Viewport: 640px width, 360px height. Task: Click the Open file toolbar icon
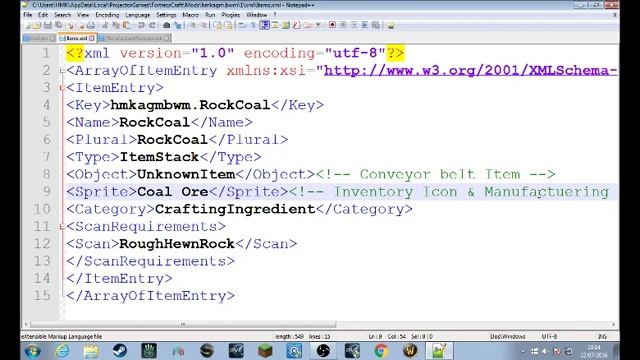(x=37, y=25)
